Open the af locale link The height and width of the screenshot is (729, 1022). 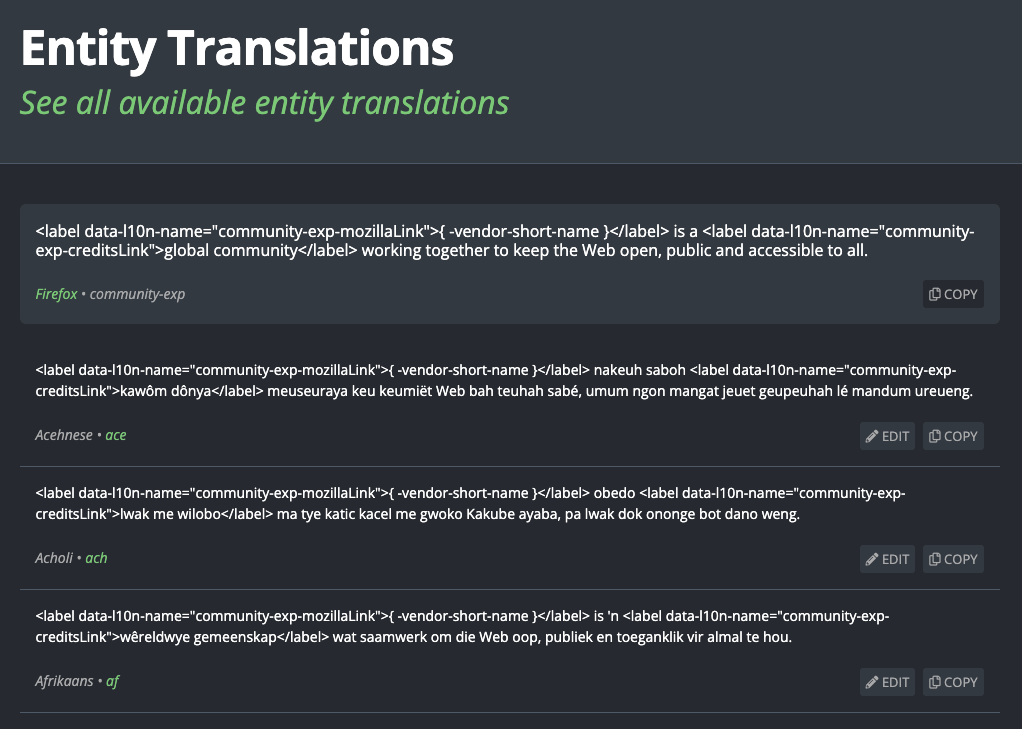click(x=112, y=681)
